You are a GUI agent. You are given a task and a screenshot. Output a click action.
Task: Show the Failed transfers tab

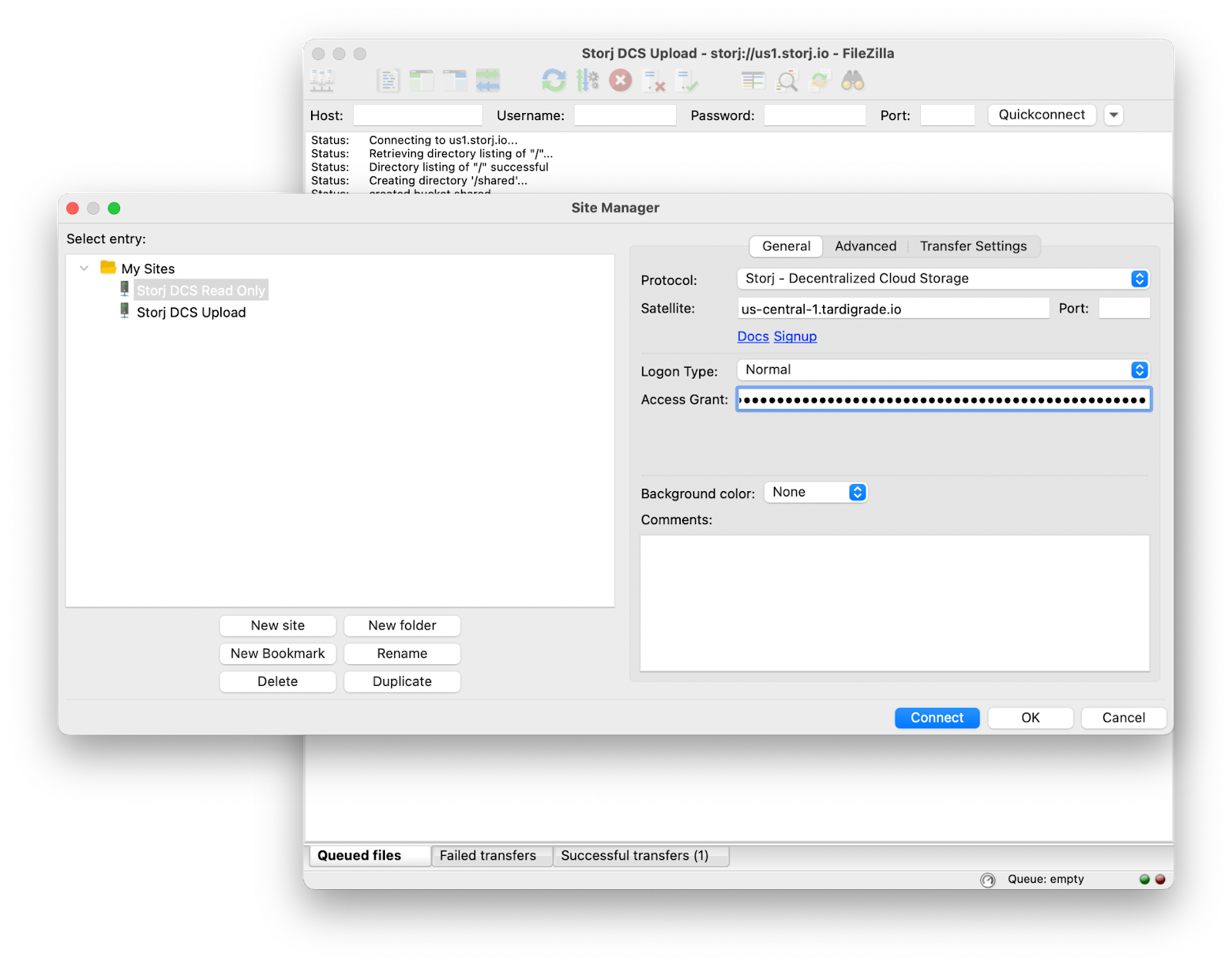491,856
